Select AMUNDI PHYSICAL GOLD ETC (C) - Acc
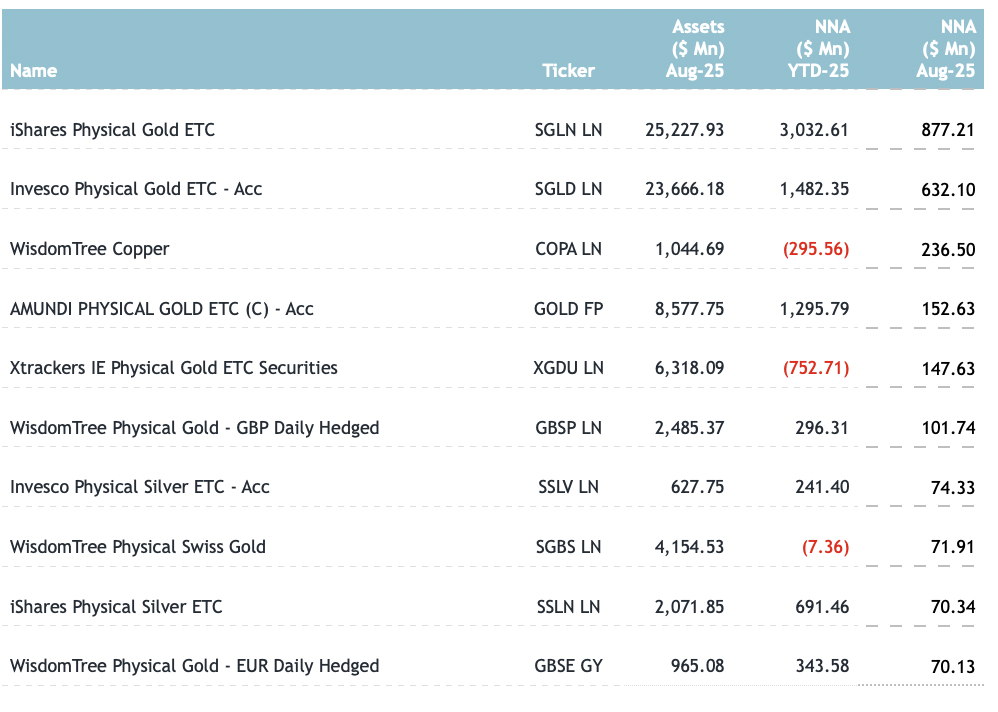 pyautogui.click(x=161, y=309)
